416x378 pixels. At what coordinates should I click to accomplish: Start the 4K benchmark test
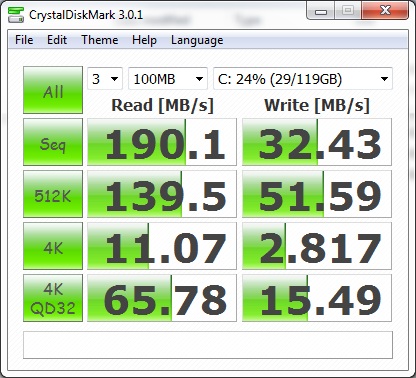point(53,246)
